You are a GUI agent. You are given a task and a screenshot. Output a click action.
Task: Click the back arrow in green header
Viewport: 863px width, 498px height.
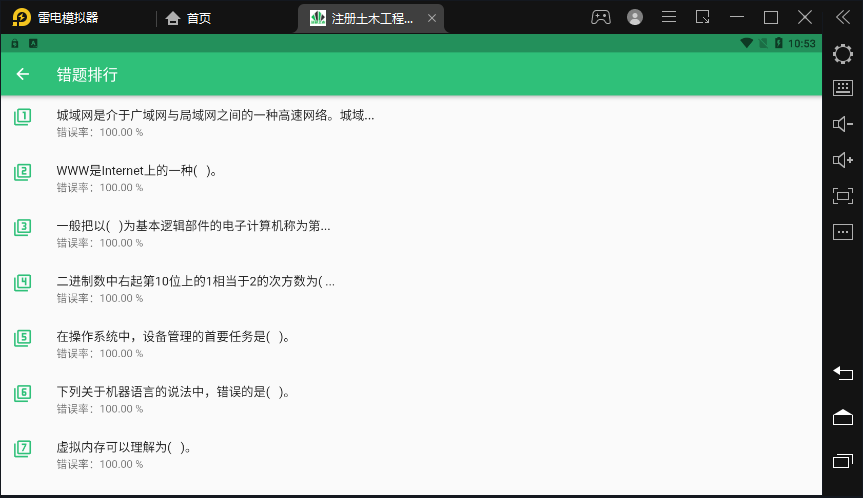[23, 74]
